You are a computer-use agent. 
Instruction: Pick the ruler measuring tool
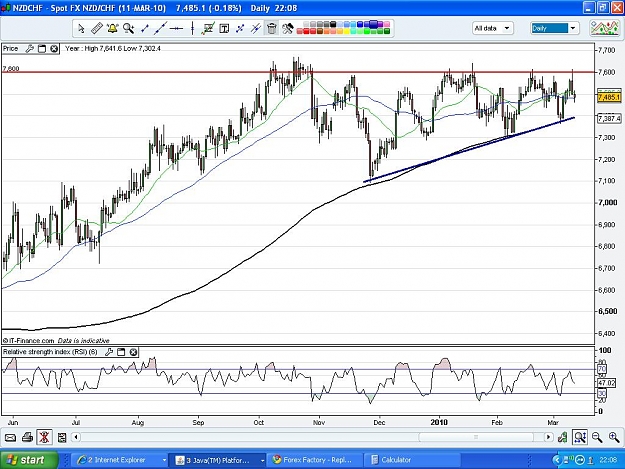[x=97, y=28]
